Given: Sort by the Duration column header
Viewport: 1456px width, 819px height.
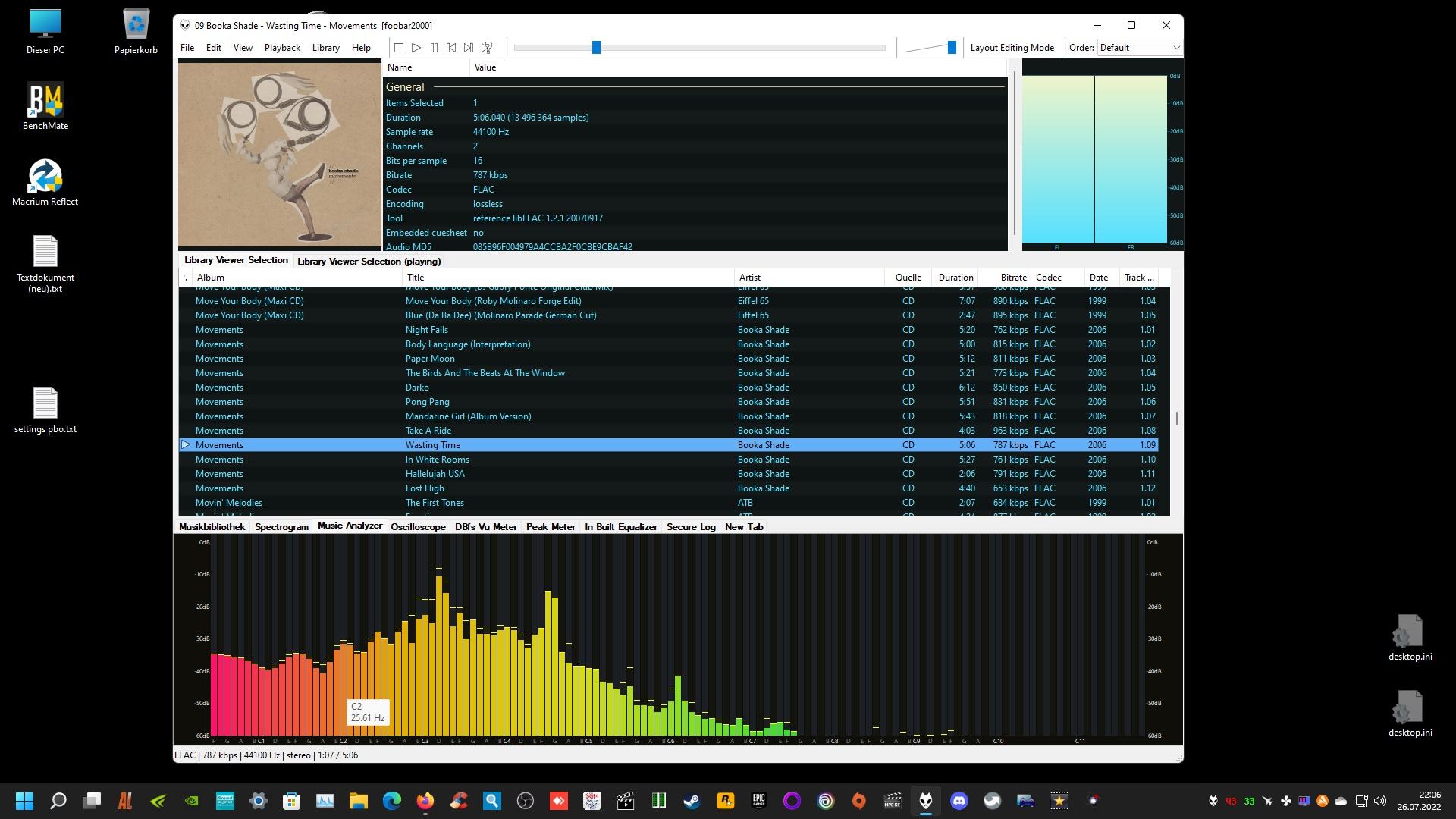Looking at the screenshot, I should pyautogui.click(x=954, y=278).
